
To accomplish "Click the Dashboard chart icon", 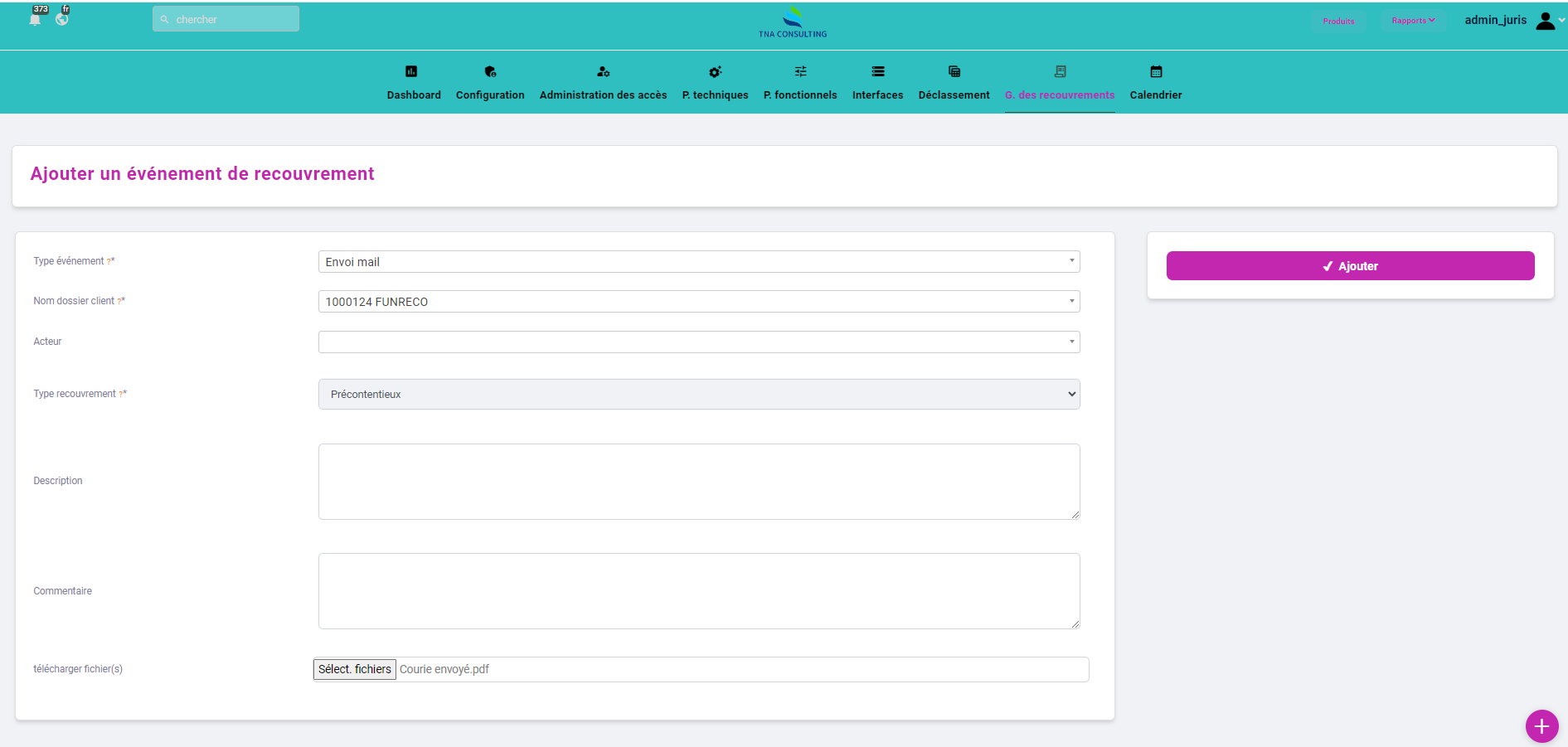I will 411,71.
